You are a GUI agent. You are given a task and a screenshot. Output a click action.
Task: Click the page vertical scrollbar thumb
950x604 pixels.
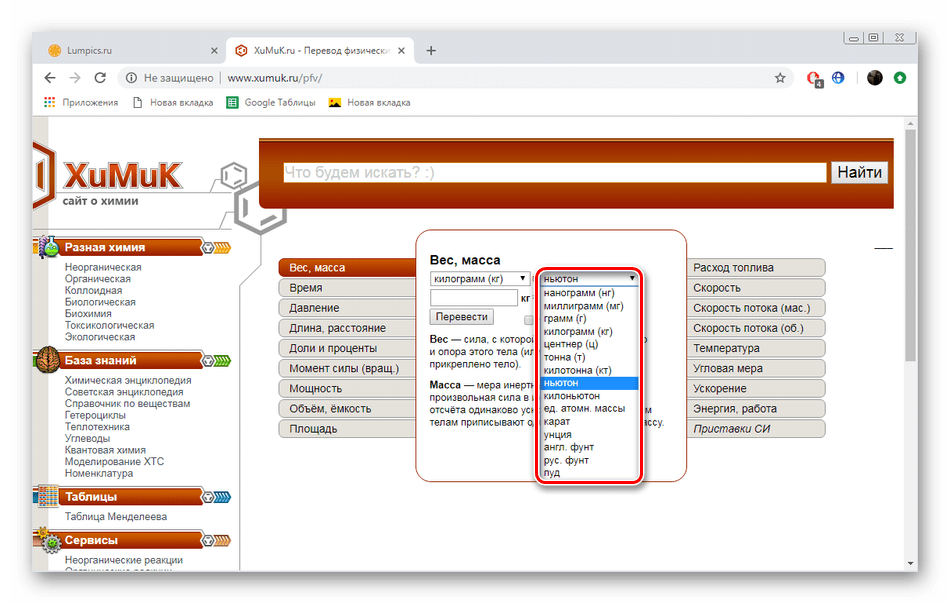tap(910, 245)
